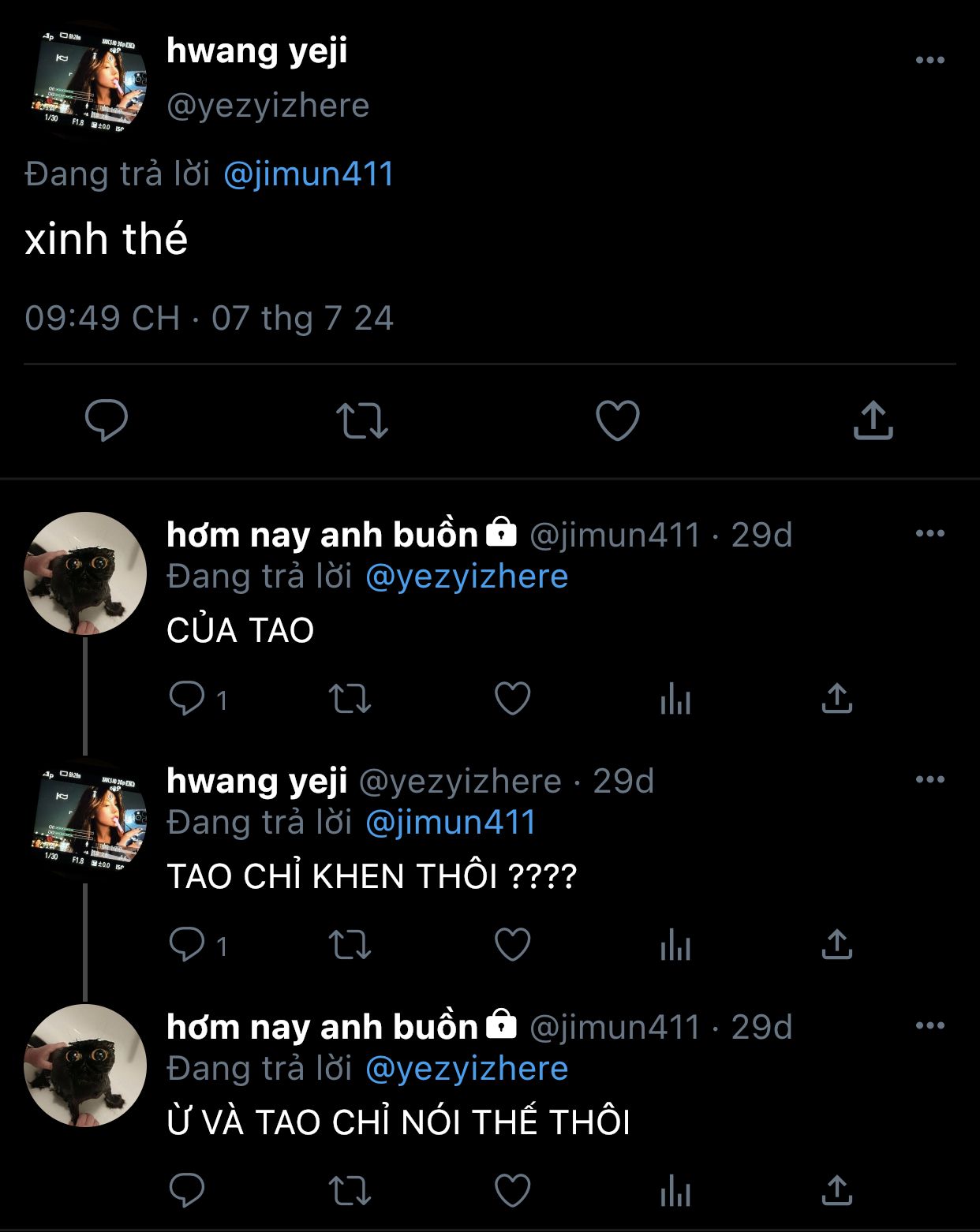Like the 'TAO CHỈ KHEN THÔI ????' reply

click(512, 945)
